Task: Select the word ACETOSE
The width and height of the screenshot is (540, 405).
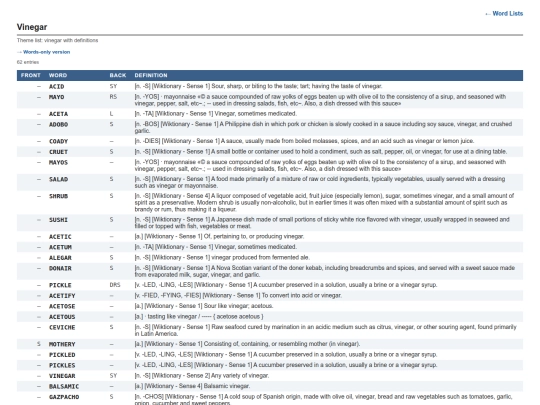Action: pyautogui.click(x=62, y=306)
